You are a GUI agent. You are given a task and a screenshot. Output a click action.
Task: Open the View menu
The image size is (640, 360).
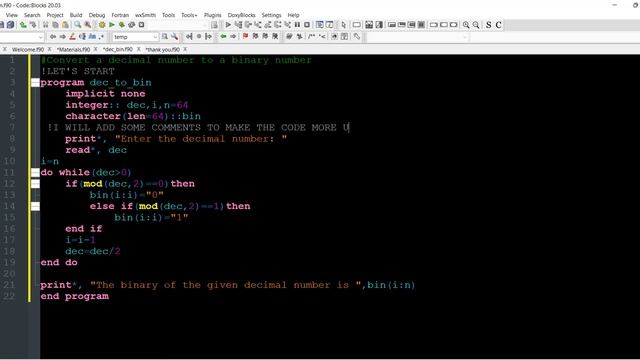point(11,15)
